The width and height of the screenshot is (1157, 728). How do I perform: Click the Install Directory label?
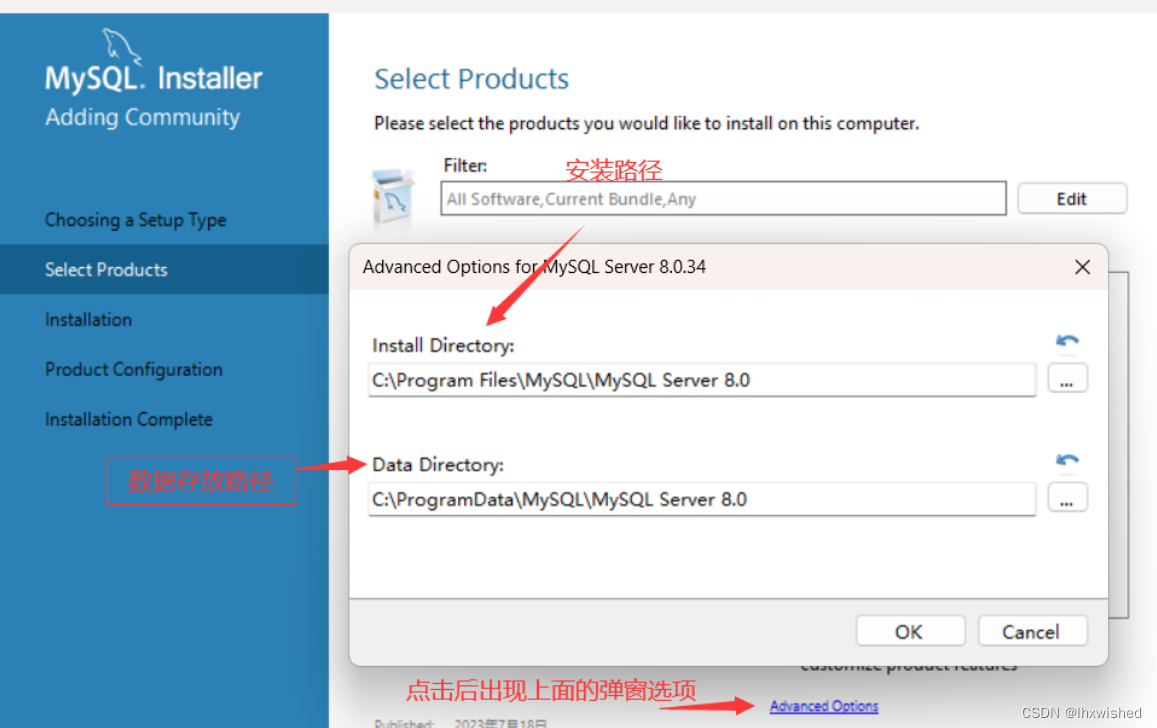(x=443, y=345)
